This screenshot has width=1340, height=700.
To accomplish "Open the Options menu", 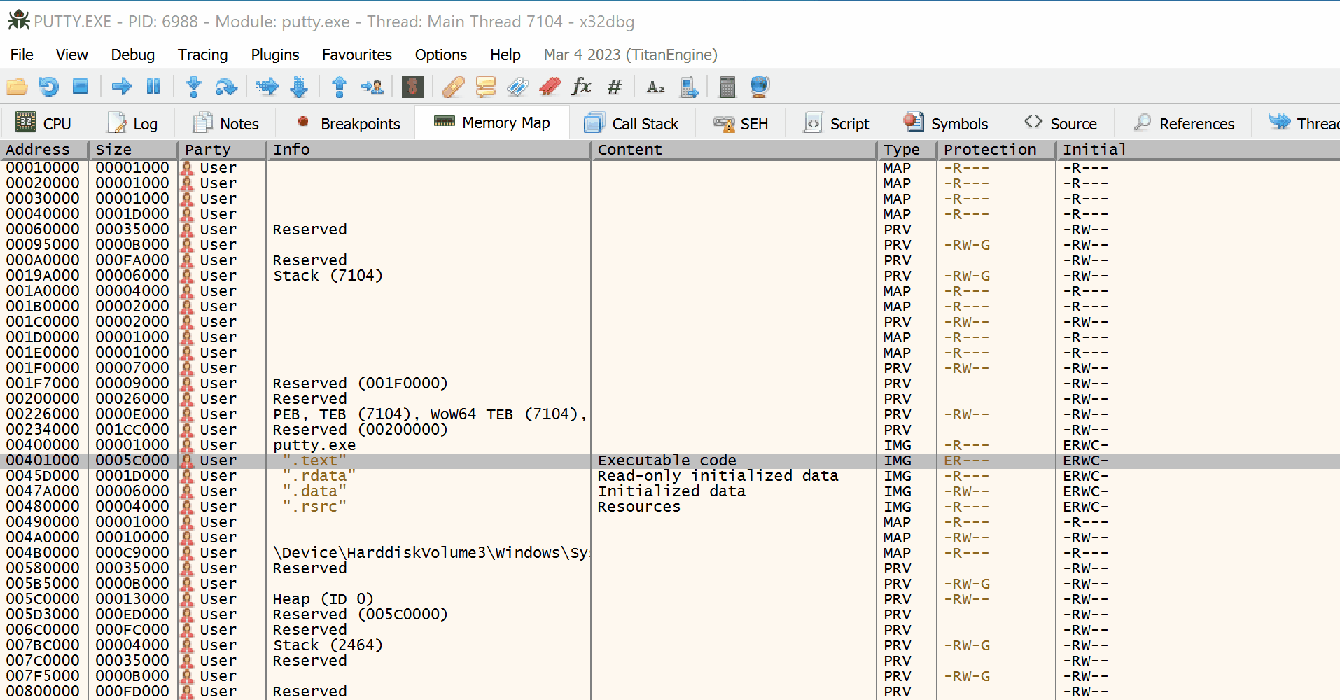I will 440,55.
